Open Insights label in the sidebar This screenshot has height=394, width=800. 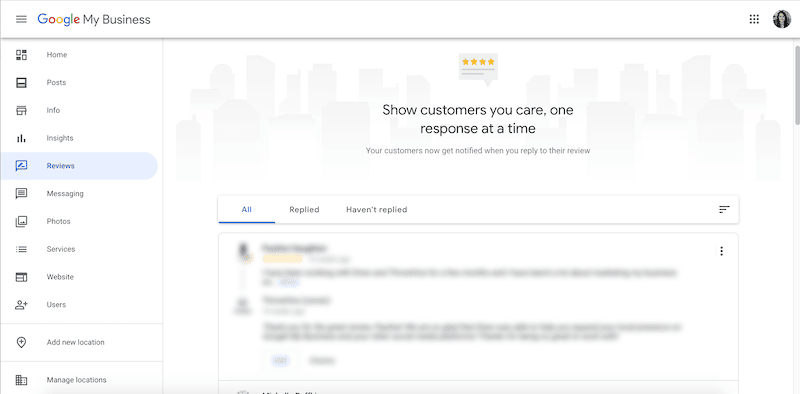point(60,138)
